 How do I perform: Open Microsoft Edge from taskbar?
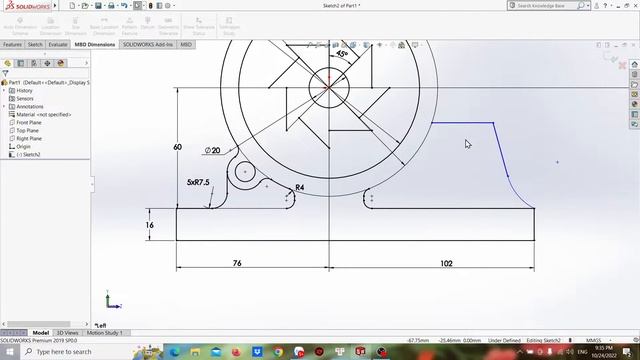(x=175, y=351)
